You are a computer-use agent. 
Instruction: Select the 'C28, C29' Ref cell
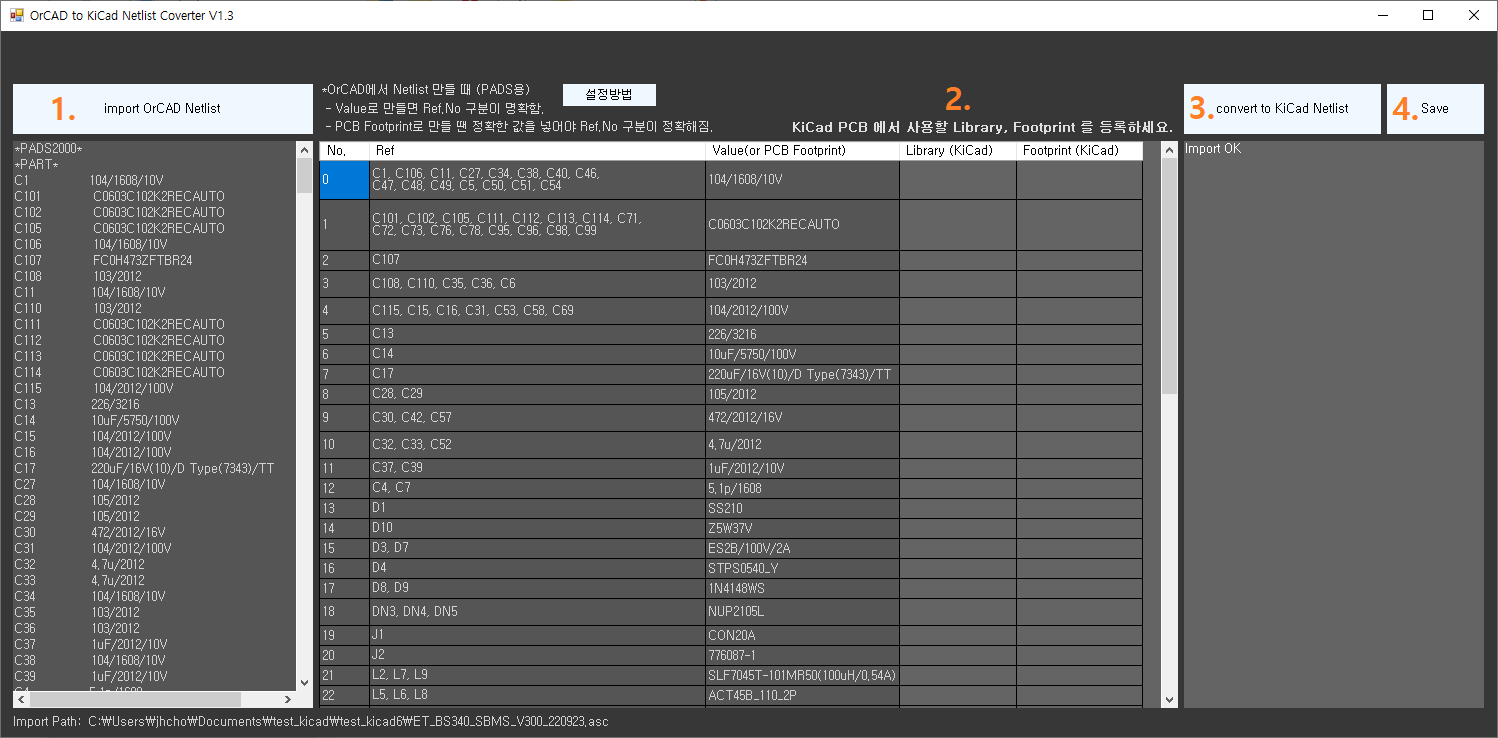pos(537,394)
